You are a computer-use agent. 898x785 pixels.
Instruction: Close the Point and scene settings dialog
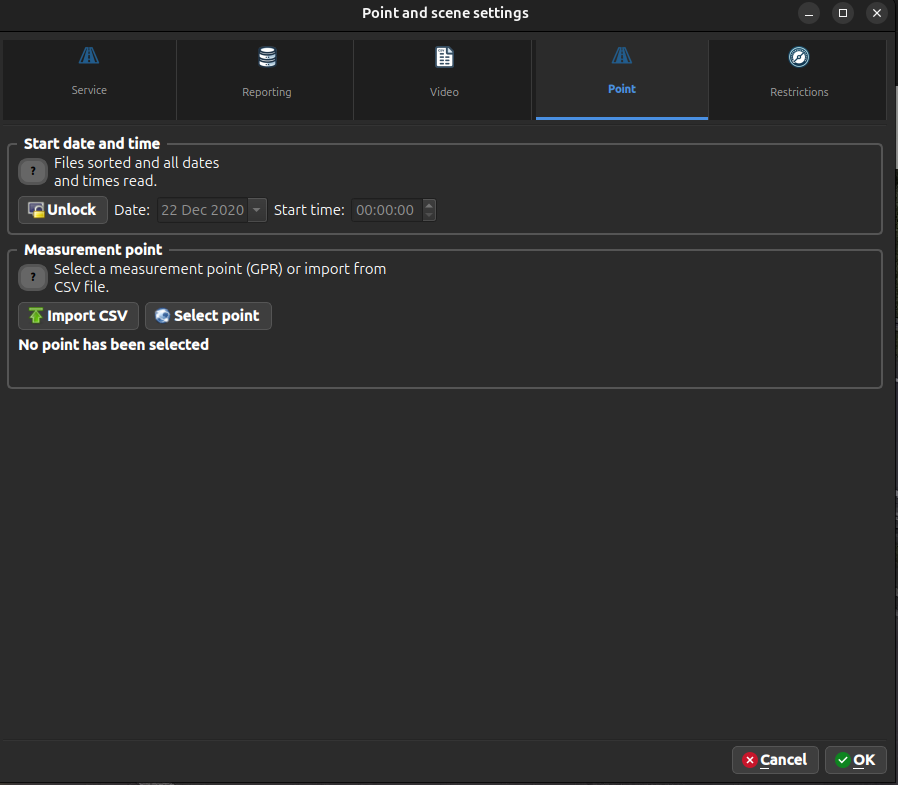[x=877, y=13]
